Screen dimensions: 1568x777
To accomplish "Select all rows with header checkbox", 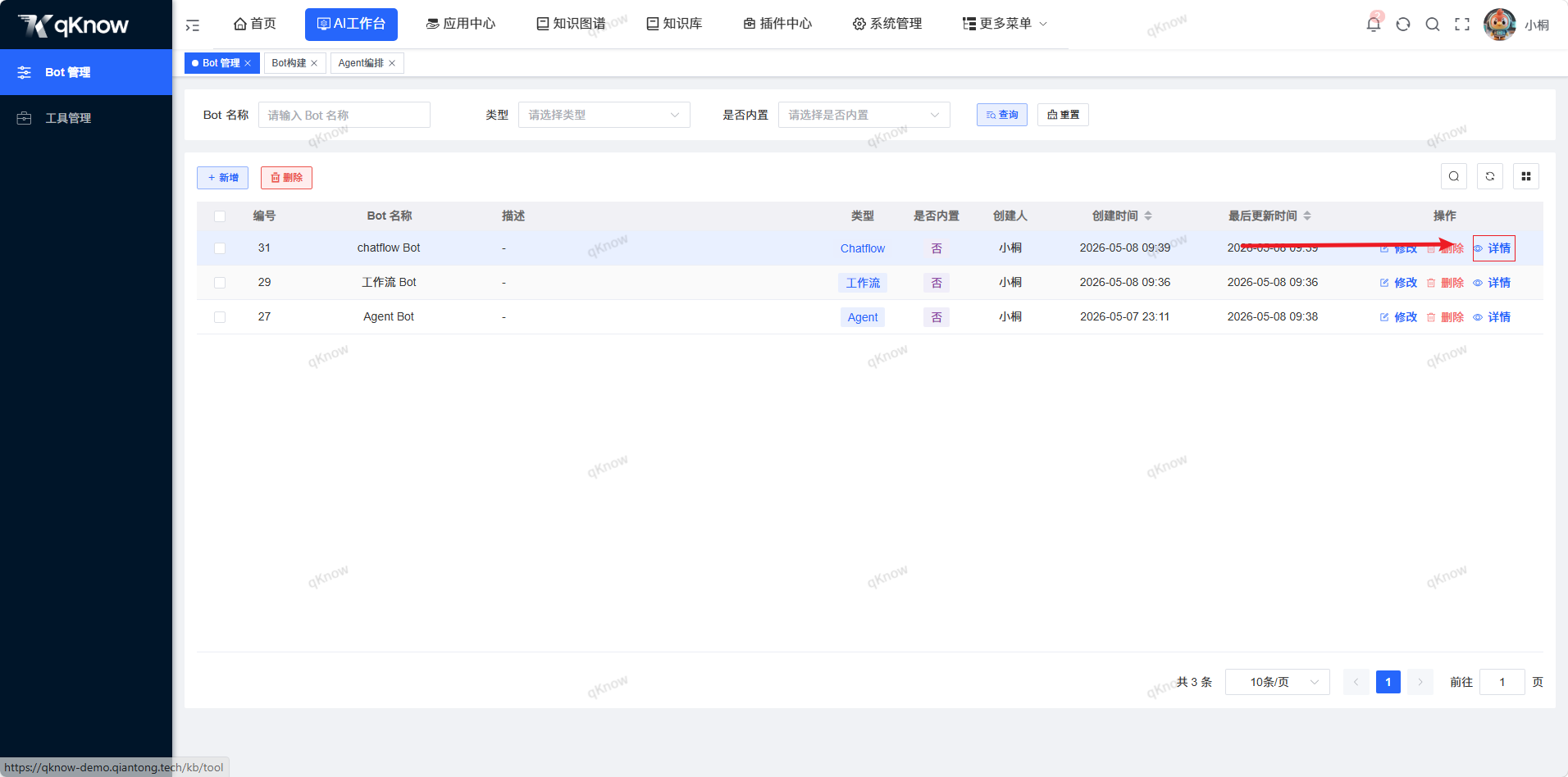I will pos(220,216).
